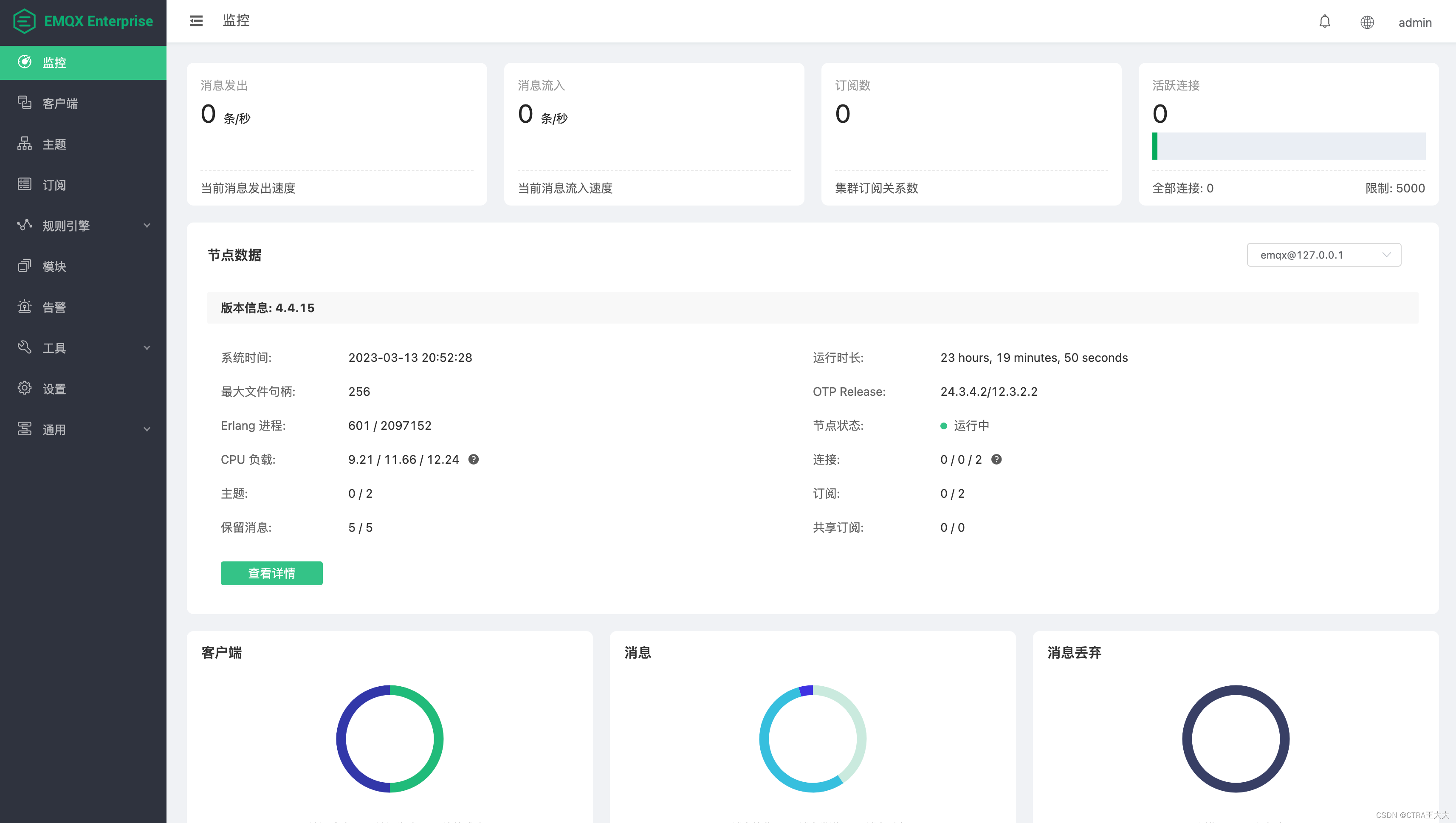The height and width of the screenshot is (823, 1456).
Task: Expand the 工具 sidebar submenu
Action: click(83, 347)
